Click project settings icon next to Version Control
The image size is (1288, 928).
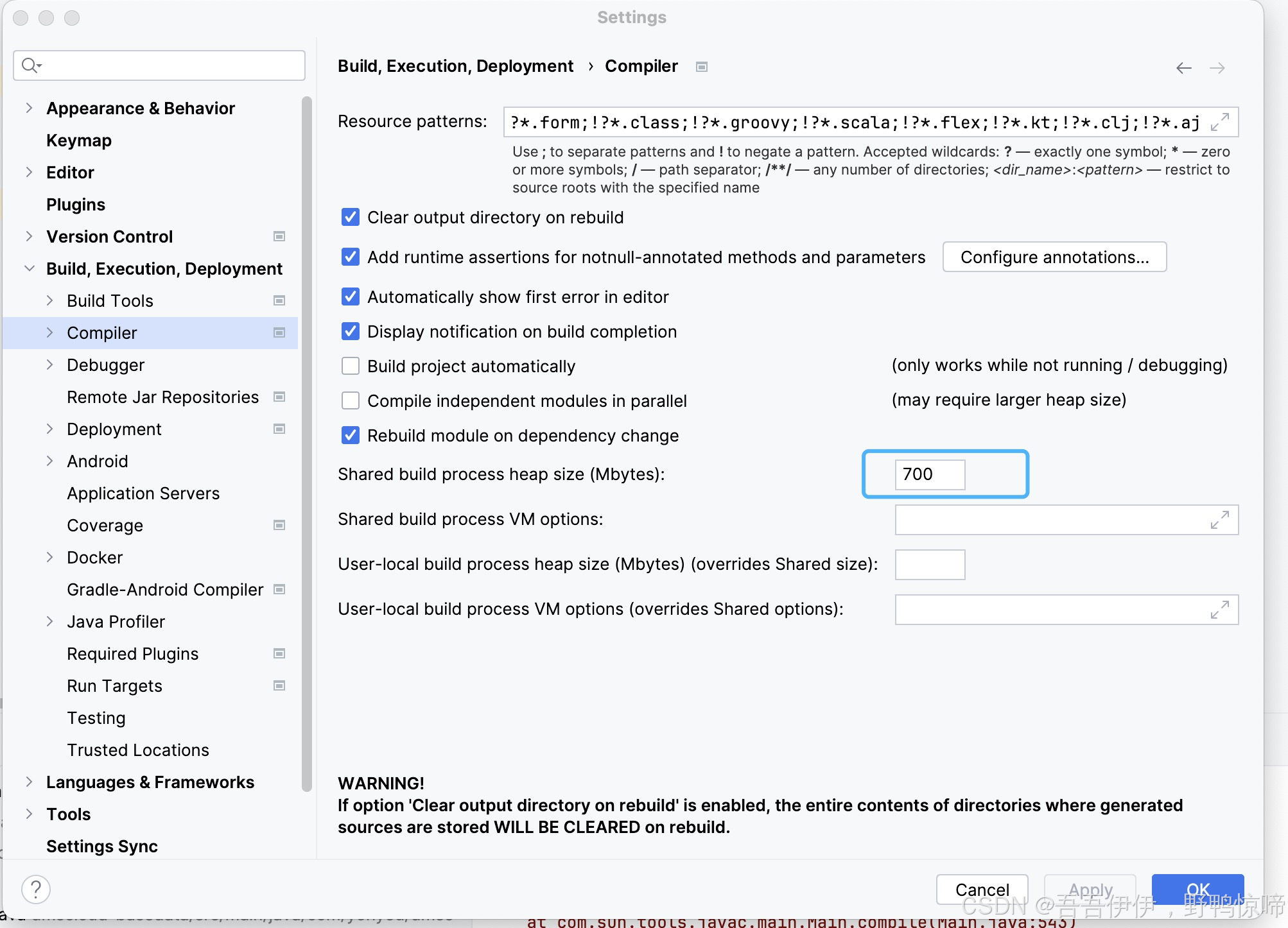(279, 236)
